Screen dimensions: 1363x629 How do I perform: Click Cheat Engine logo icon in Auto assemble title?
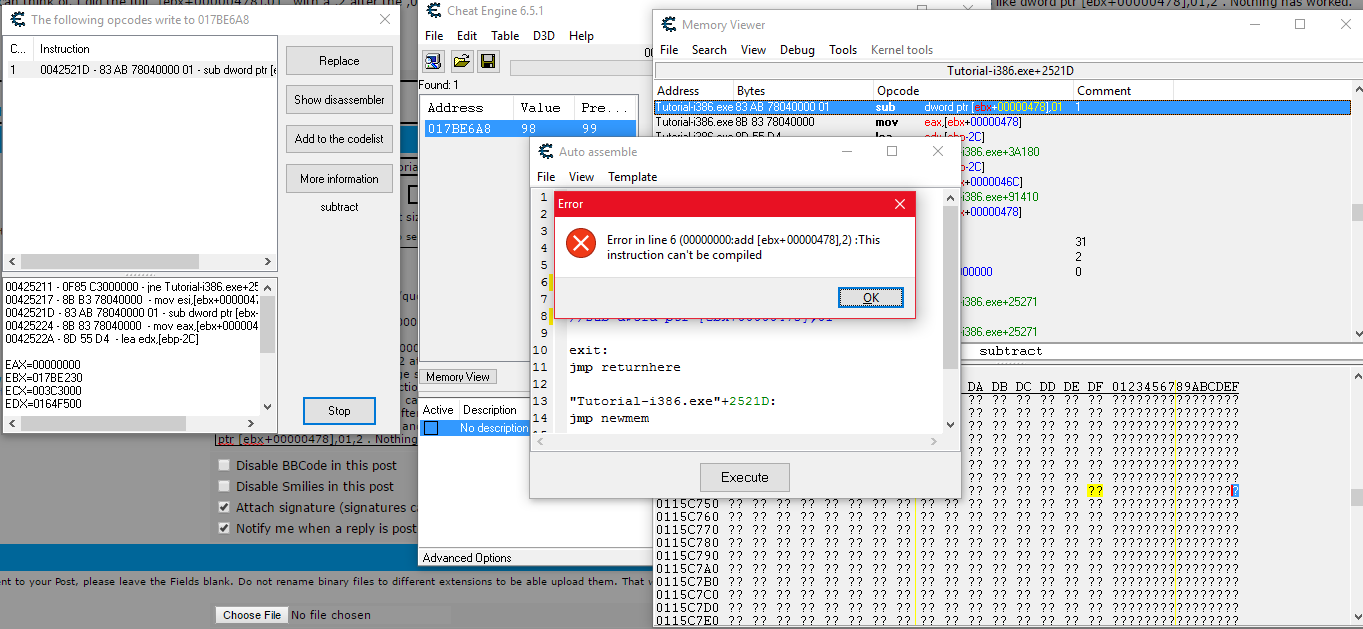click(x=545, y=152)
